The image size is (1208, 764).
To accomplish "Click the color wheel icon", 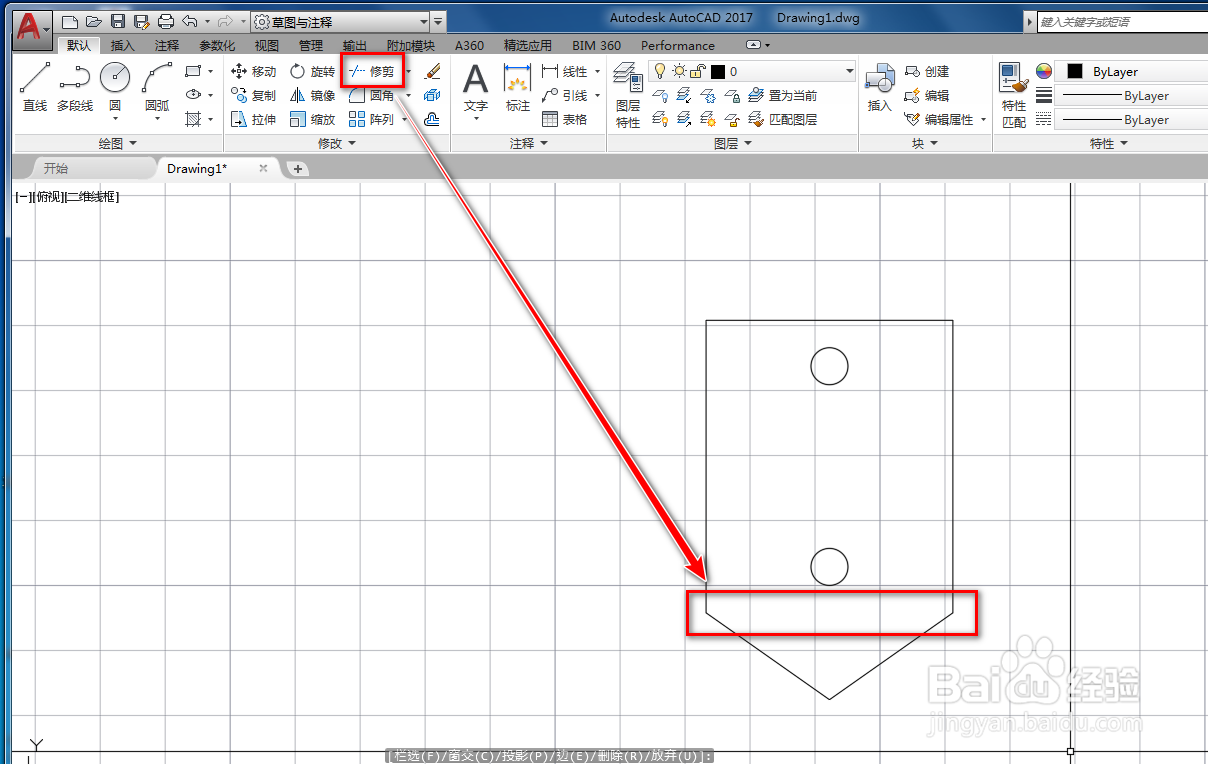I will [1044, 71].
